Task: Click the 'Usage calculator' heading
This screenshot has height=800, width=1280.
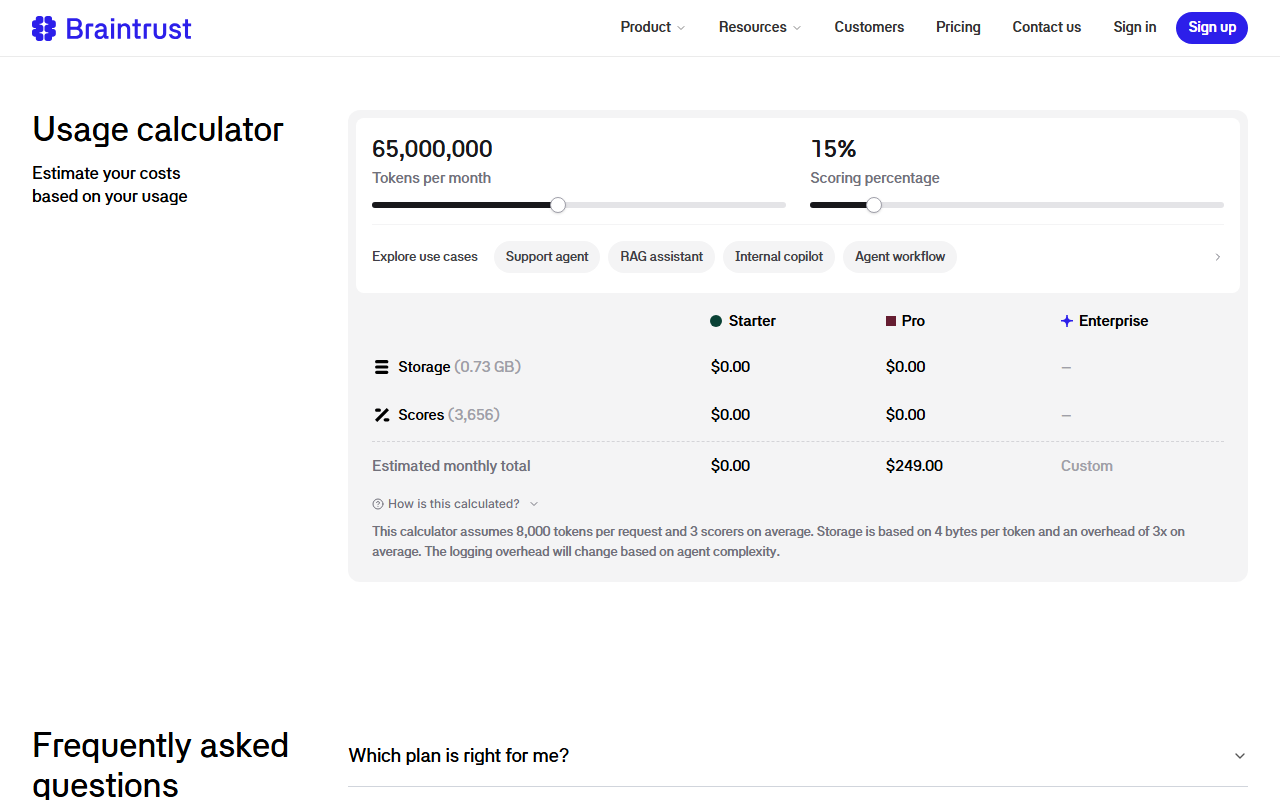Action: [x=158, y=129]
